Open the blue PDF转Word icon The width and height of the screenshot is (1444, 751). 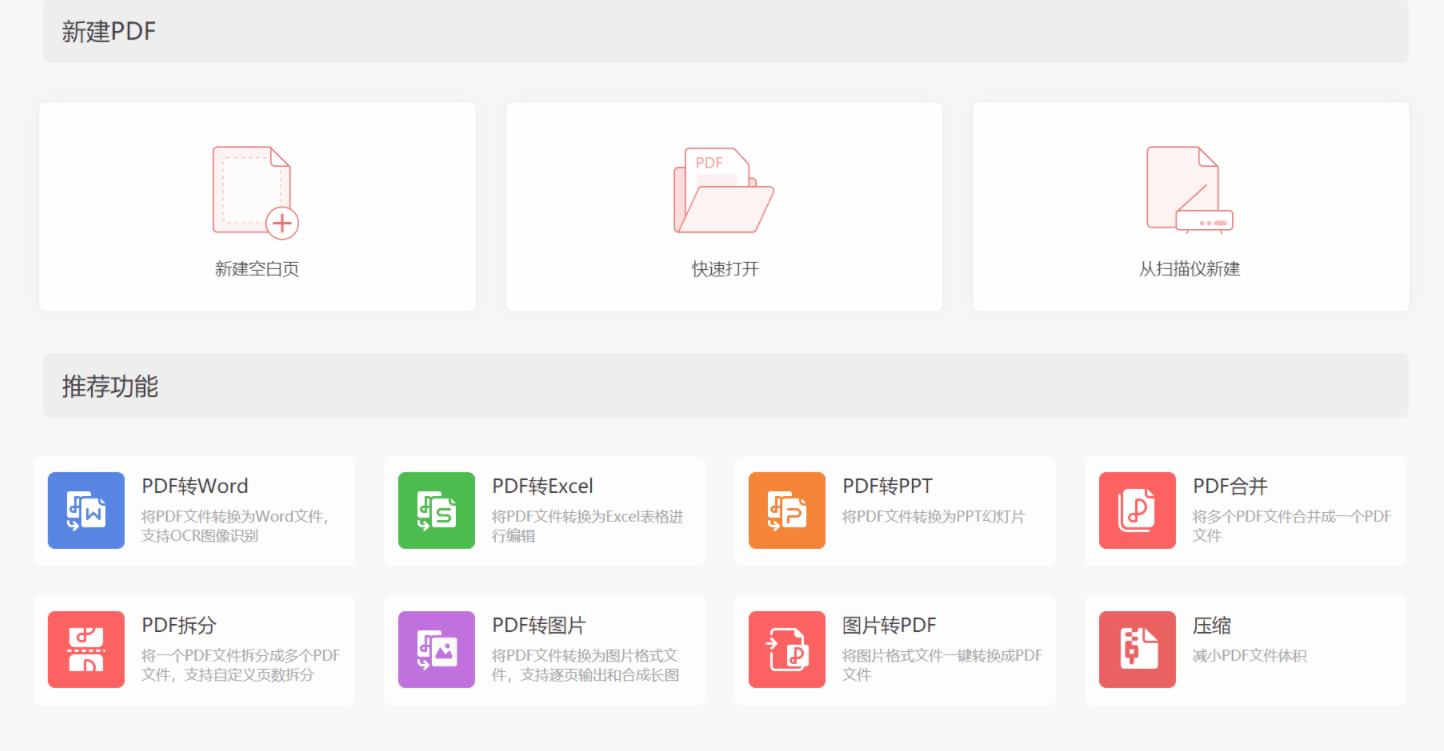(86, 510)
